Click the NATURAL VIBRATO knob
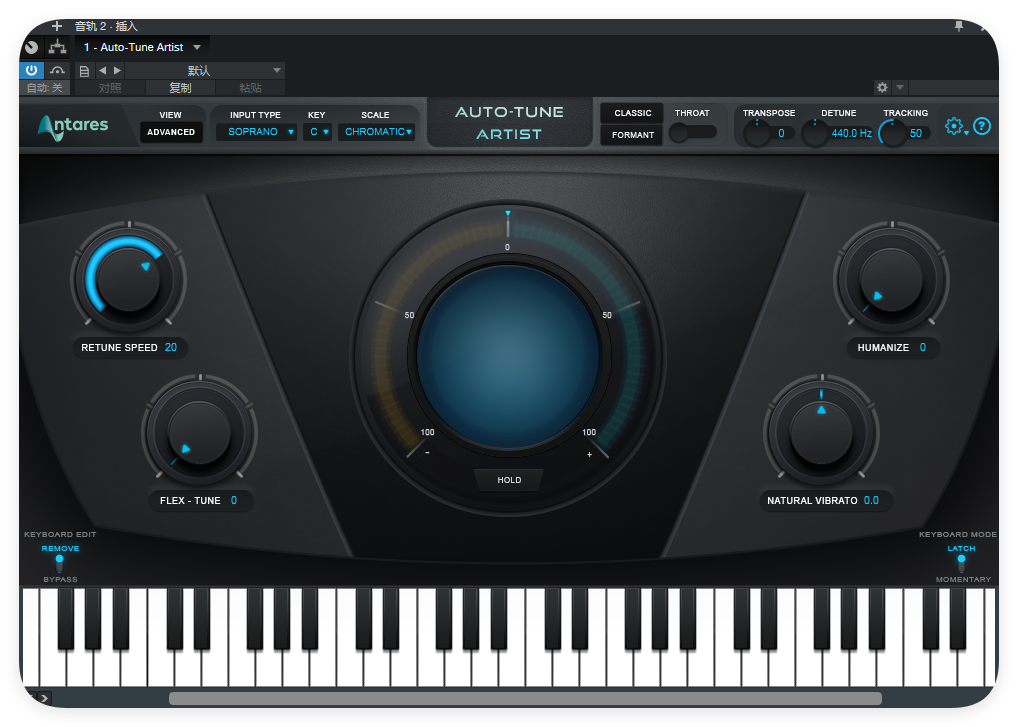The width and height of the screenshot is (1018, 727). pyautogui.click(x=821, y=433)
